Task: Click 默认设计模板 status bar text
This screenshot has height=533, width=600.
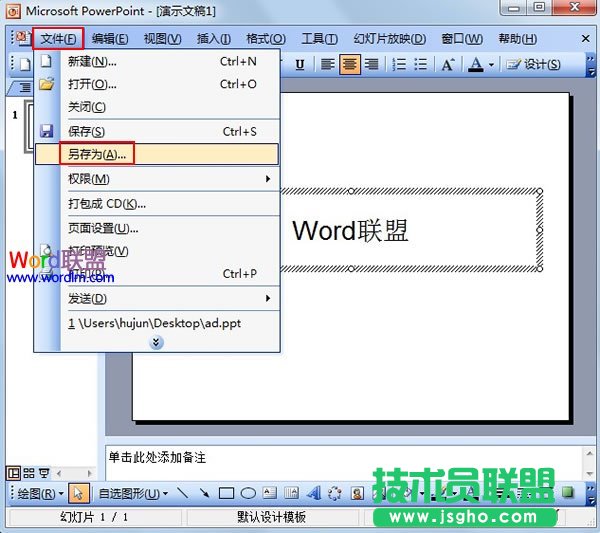Action: (271, 517)
